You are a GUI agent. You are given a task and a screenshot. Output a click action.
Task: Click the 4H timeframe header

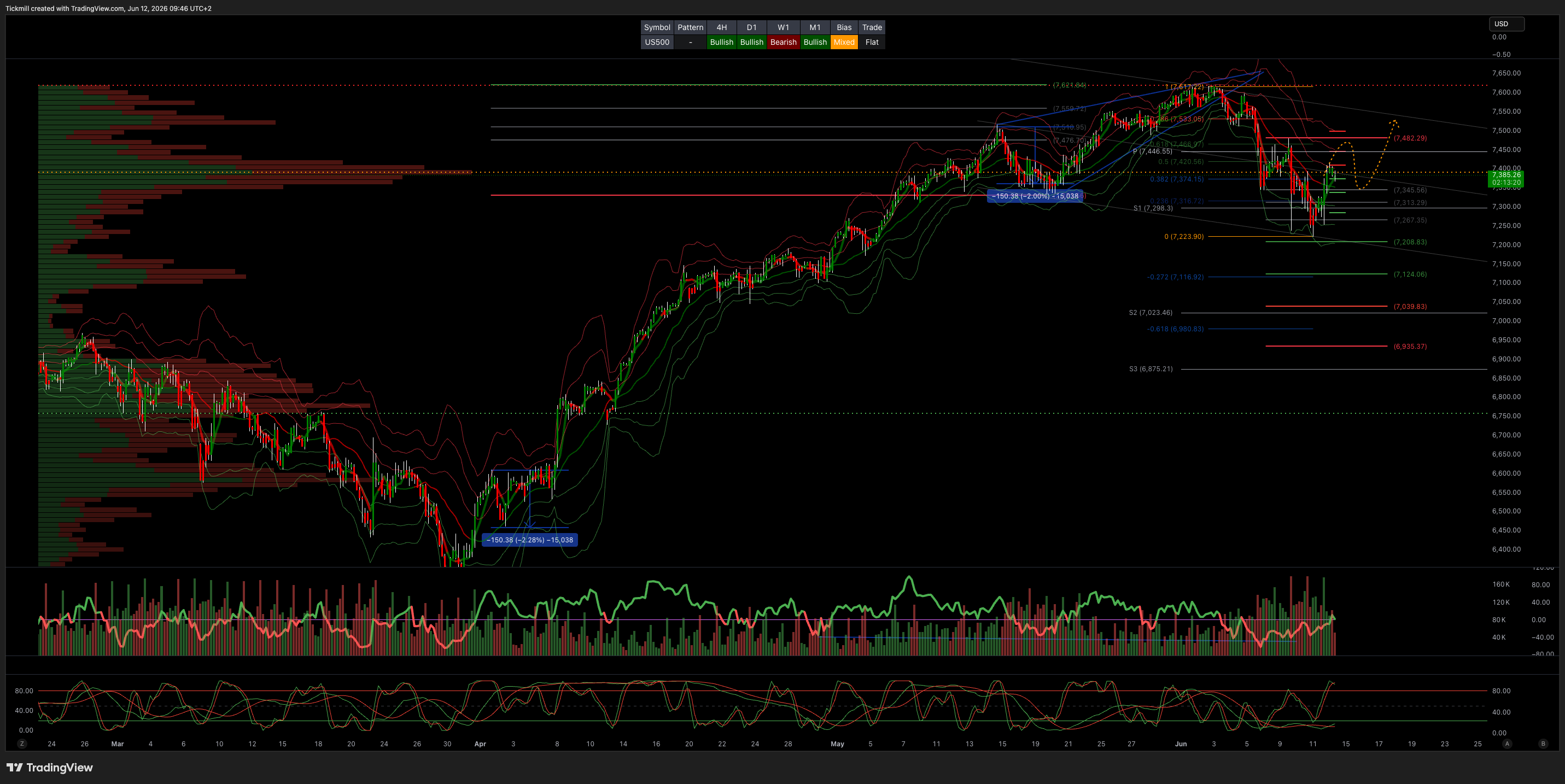point(722,27)
